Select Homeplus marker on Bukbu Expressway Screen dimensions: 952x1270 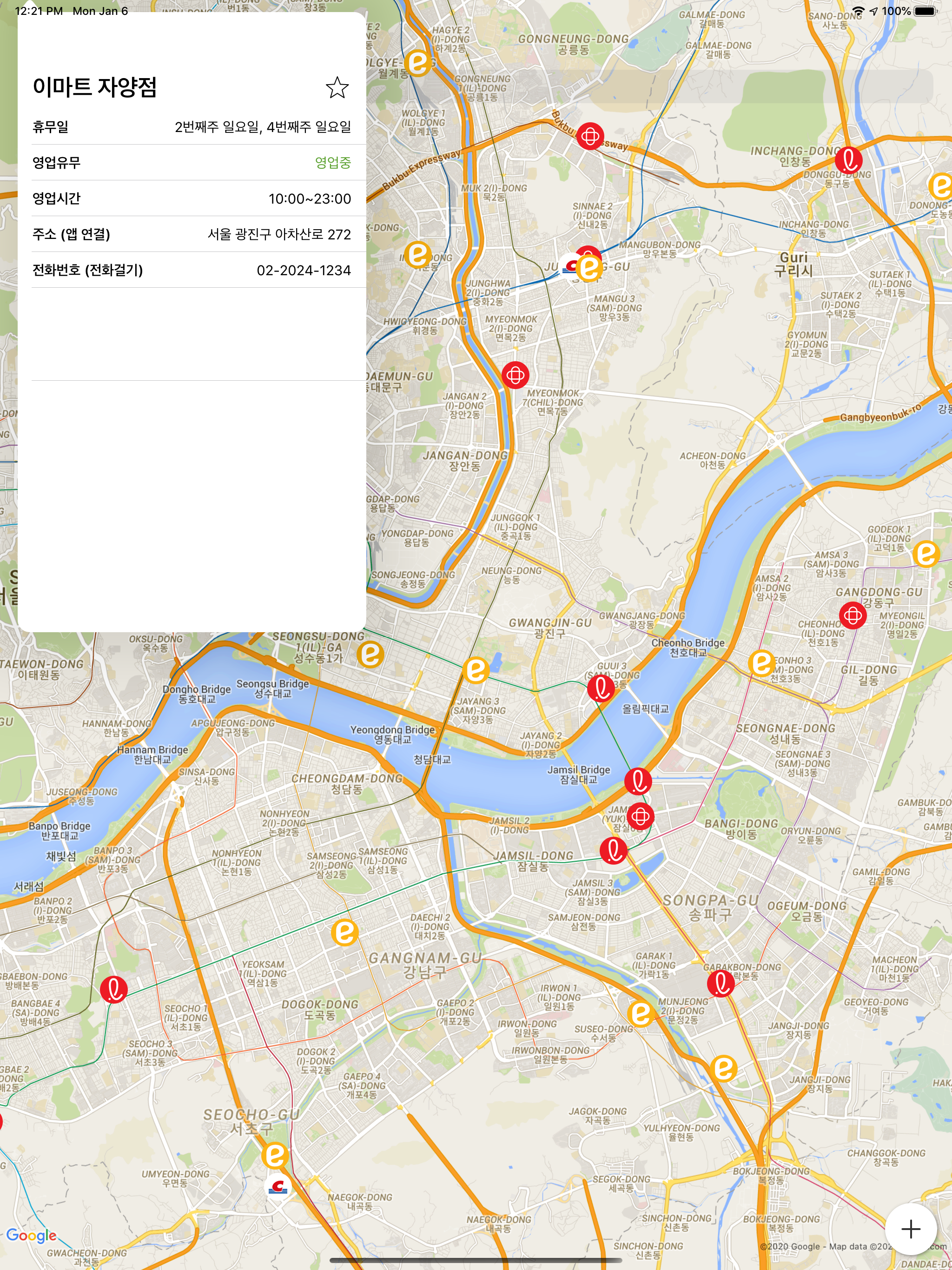coord(590,136)
